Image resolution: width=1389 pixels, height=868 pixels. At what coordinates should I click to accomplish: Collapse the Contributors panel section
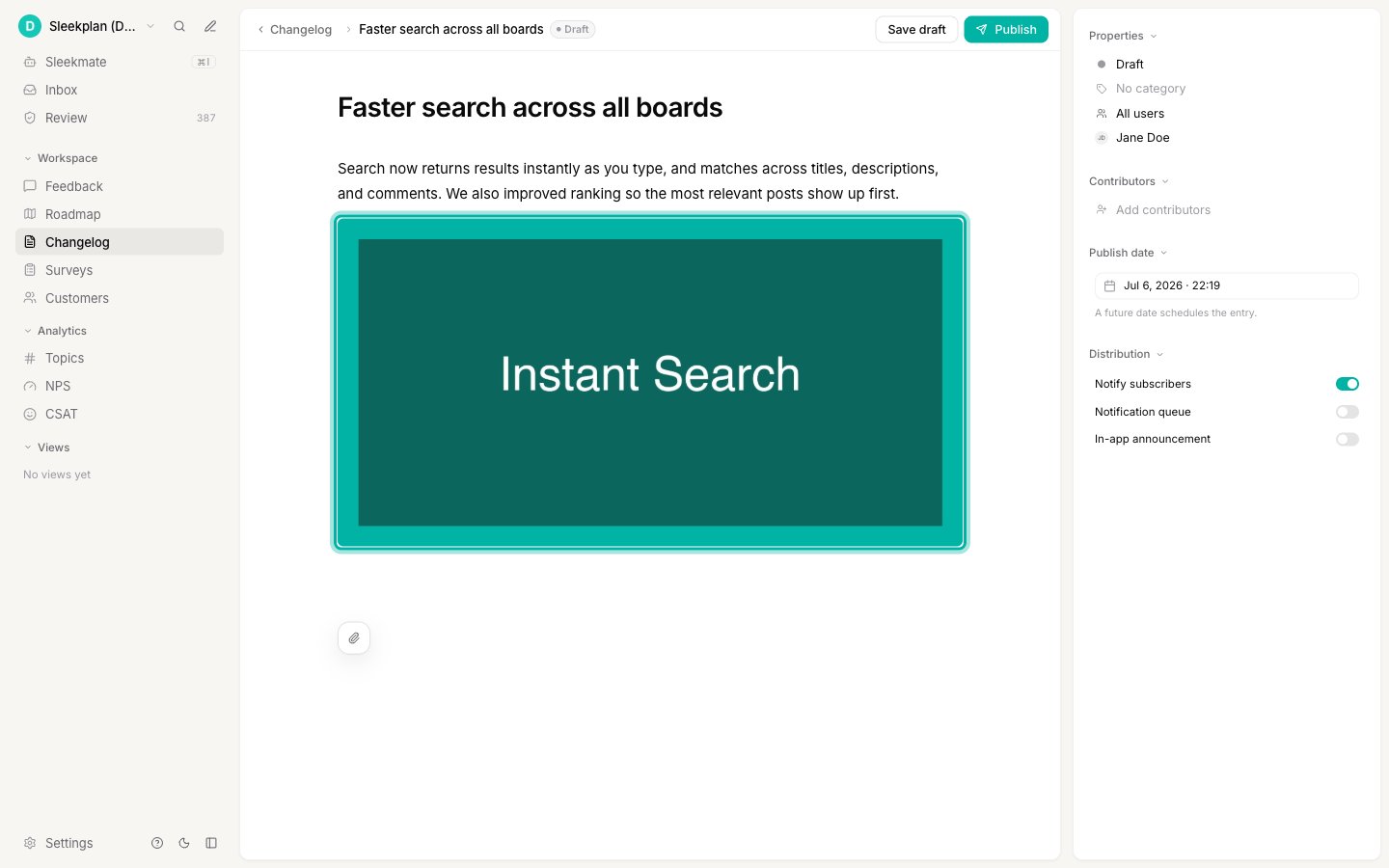pyautogui.click(x=1129, y=181)
